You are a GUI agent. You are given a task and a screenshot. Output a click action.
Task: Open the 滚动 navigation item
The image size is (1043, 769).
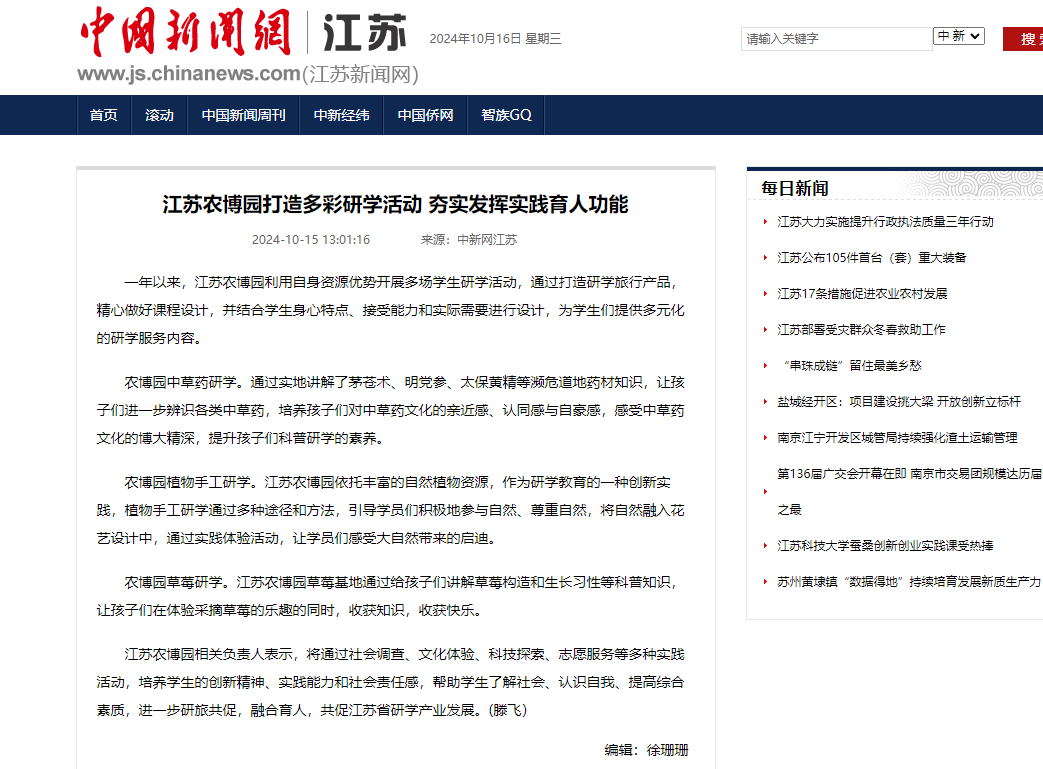[159, 115]
